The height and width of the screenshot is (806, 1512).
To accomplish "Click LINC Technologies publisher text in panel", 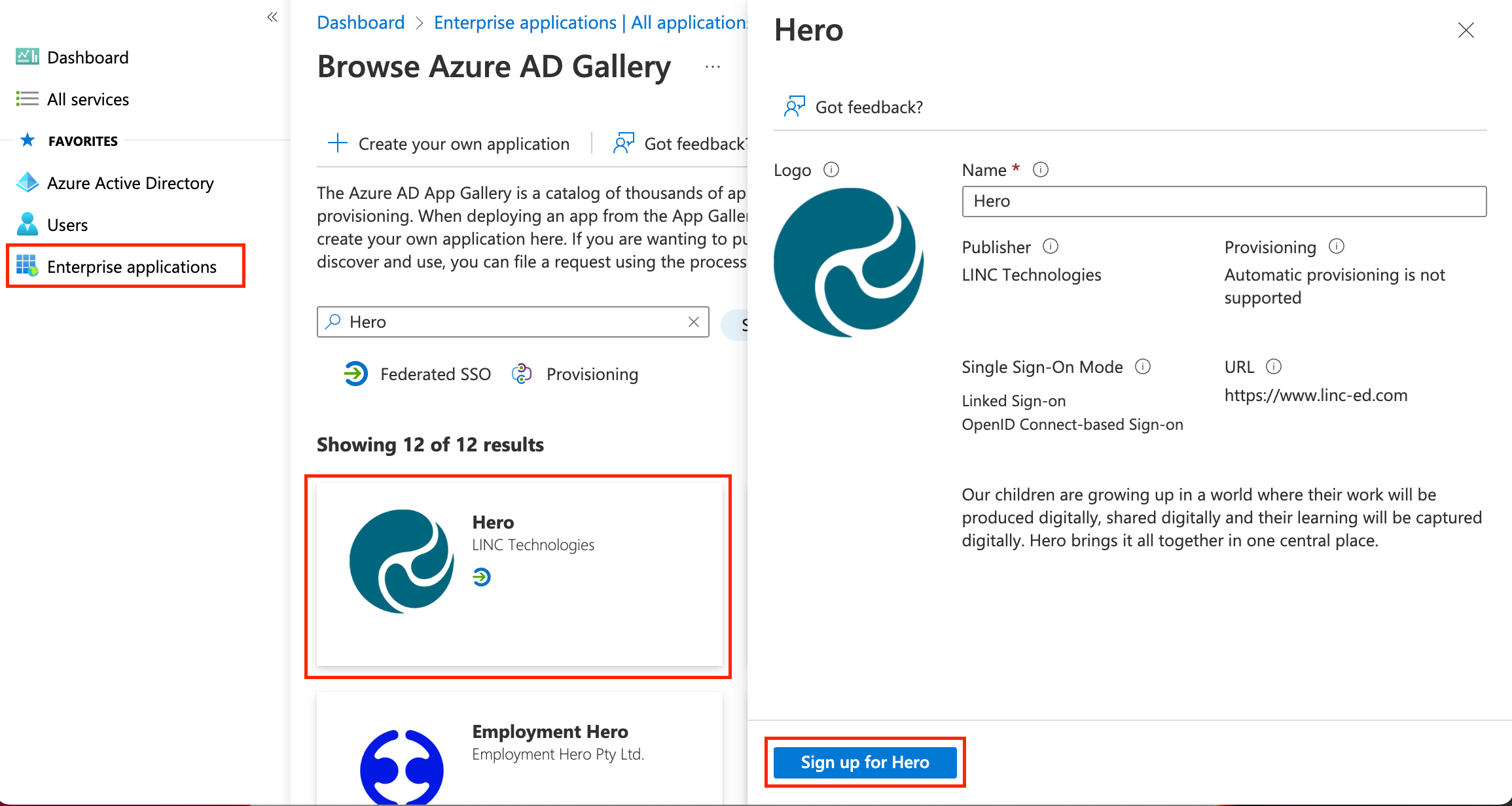I will pos(1032,275).
